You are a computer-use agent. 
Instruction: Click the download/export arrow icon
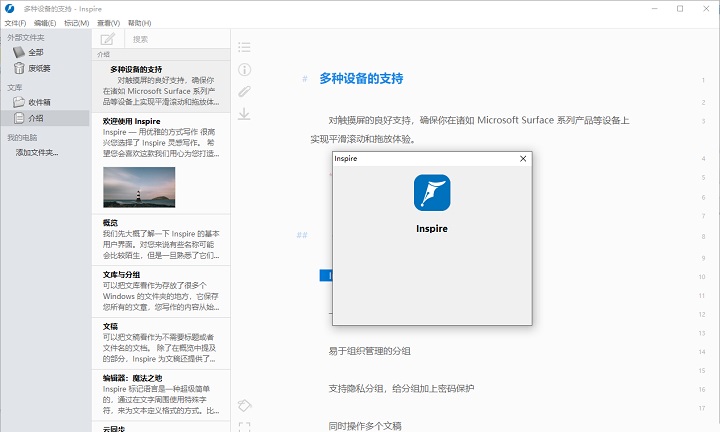[x=244, y=114]
